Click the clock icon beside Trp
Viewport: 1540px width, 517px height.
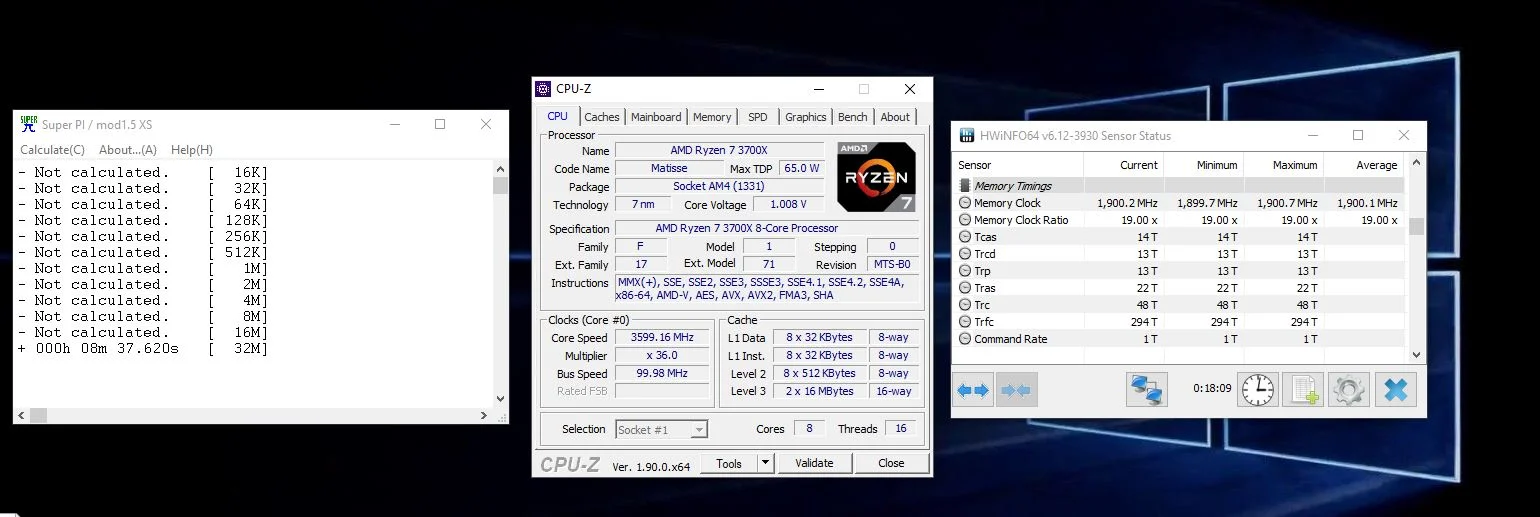coord(965,271)
